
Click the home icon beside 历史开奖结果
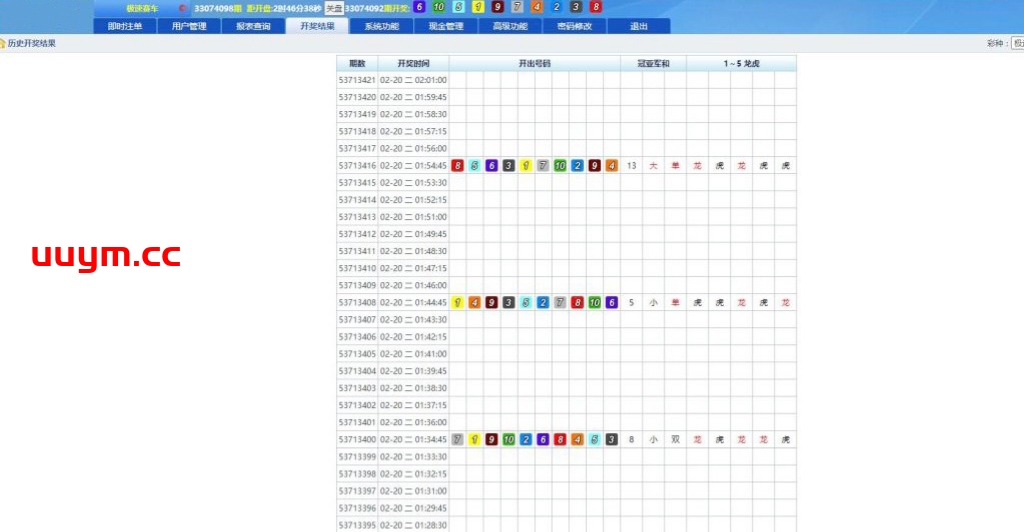[x=3, y=43]
